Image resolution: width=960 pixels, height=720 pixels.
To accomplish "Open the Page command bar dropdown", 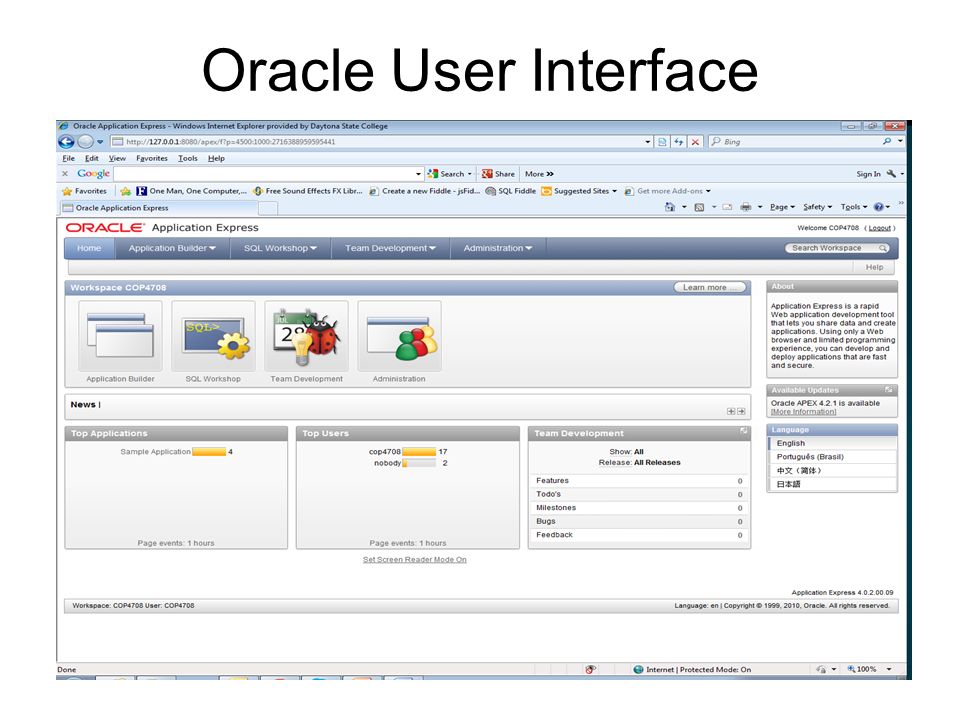I will pyautogui.click(x=782, y=207).
